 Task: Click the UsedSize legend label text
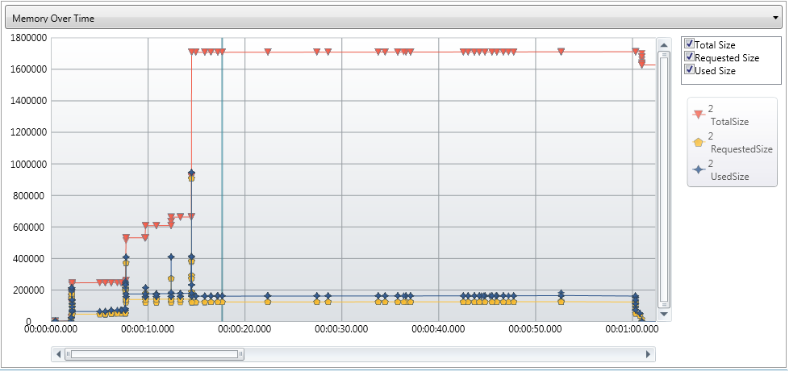730,177
